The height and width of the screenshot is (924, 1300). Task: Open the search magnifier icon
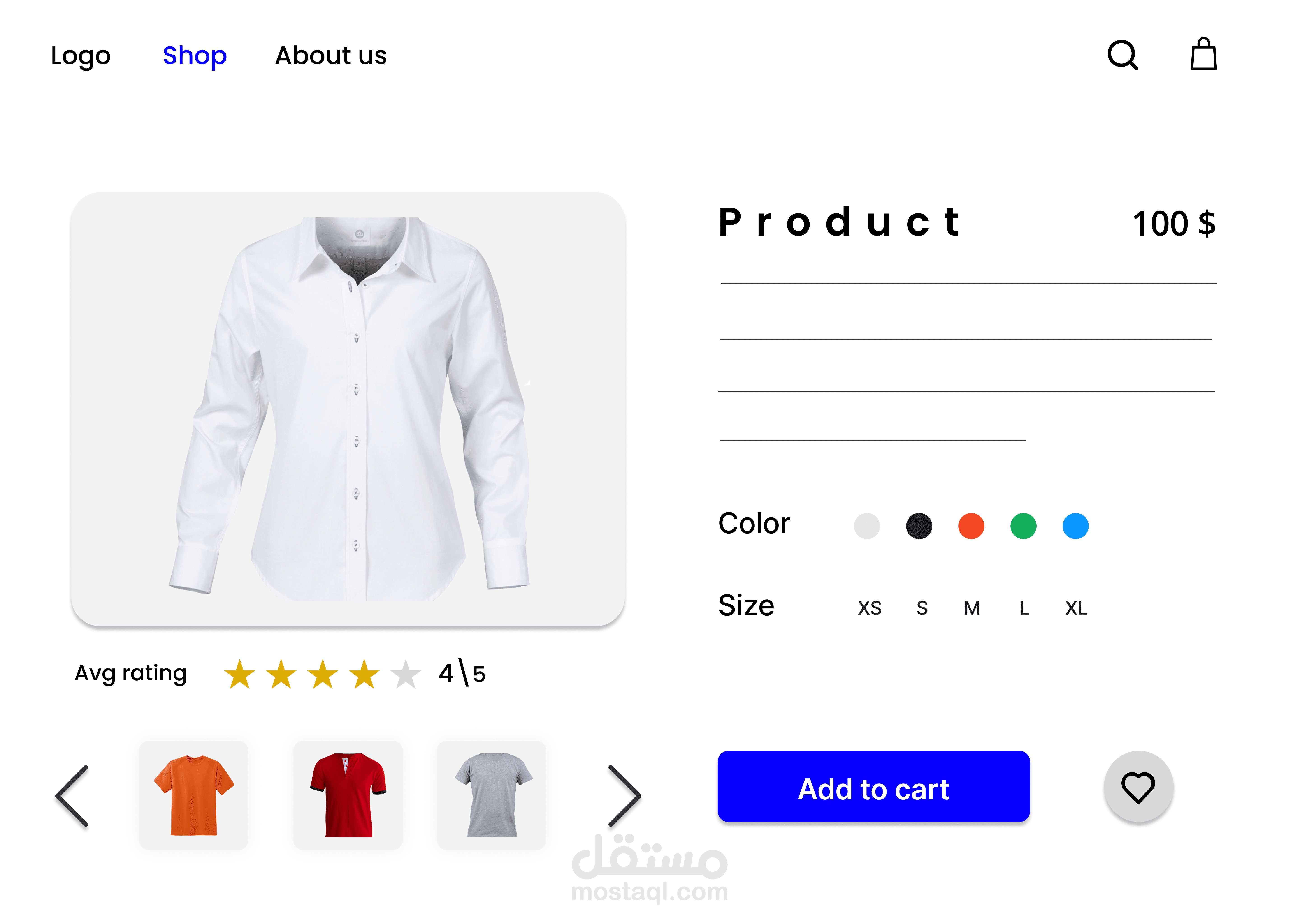coord(1122,55)
